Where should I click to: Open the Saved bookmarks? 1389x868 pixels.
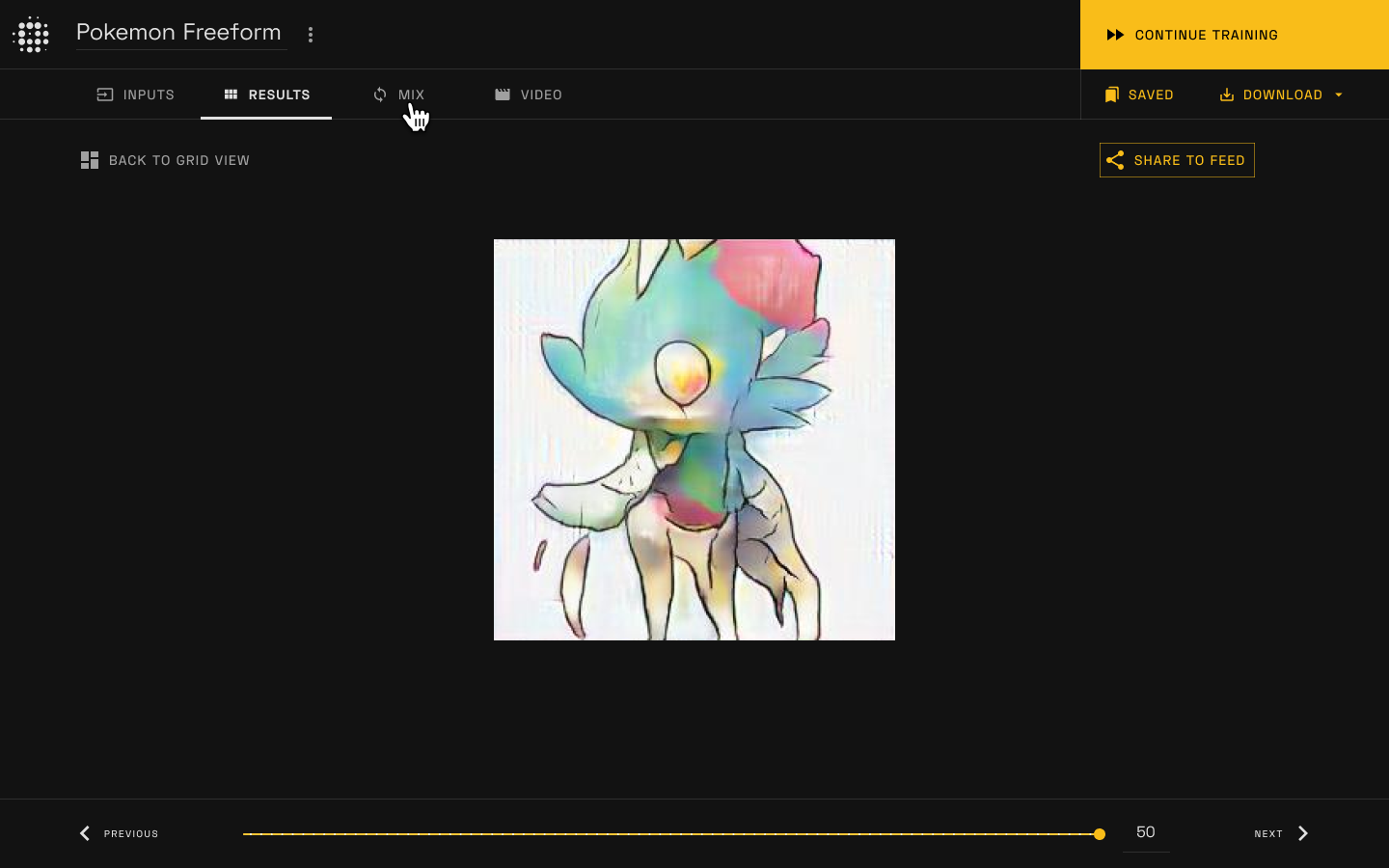[1139, 95]
